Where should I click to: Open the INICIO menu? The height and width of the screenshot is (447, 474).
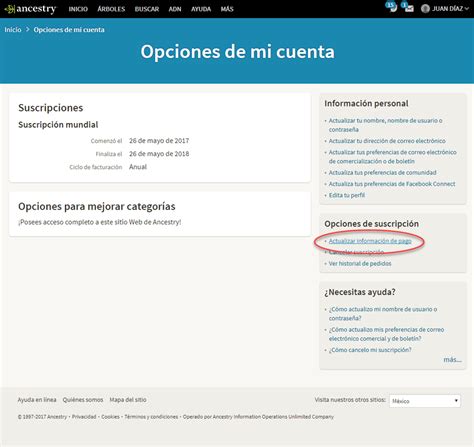(x=78, y=9)
